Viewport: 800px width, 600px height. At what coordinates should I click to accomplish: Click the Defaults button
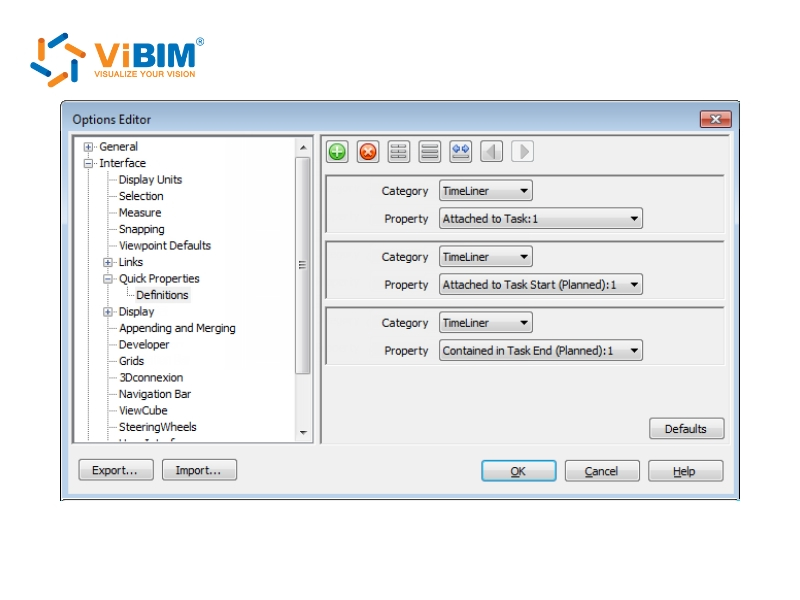pyautogui.click(x=686, y=428)
